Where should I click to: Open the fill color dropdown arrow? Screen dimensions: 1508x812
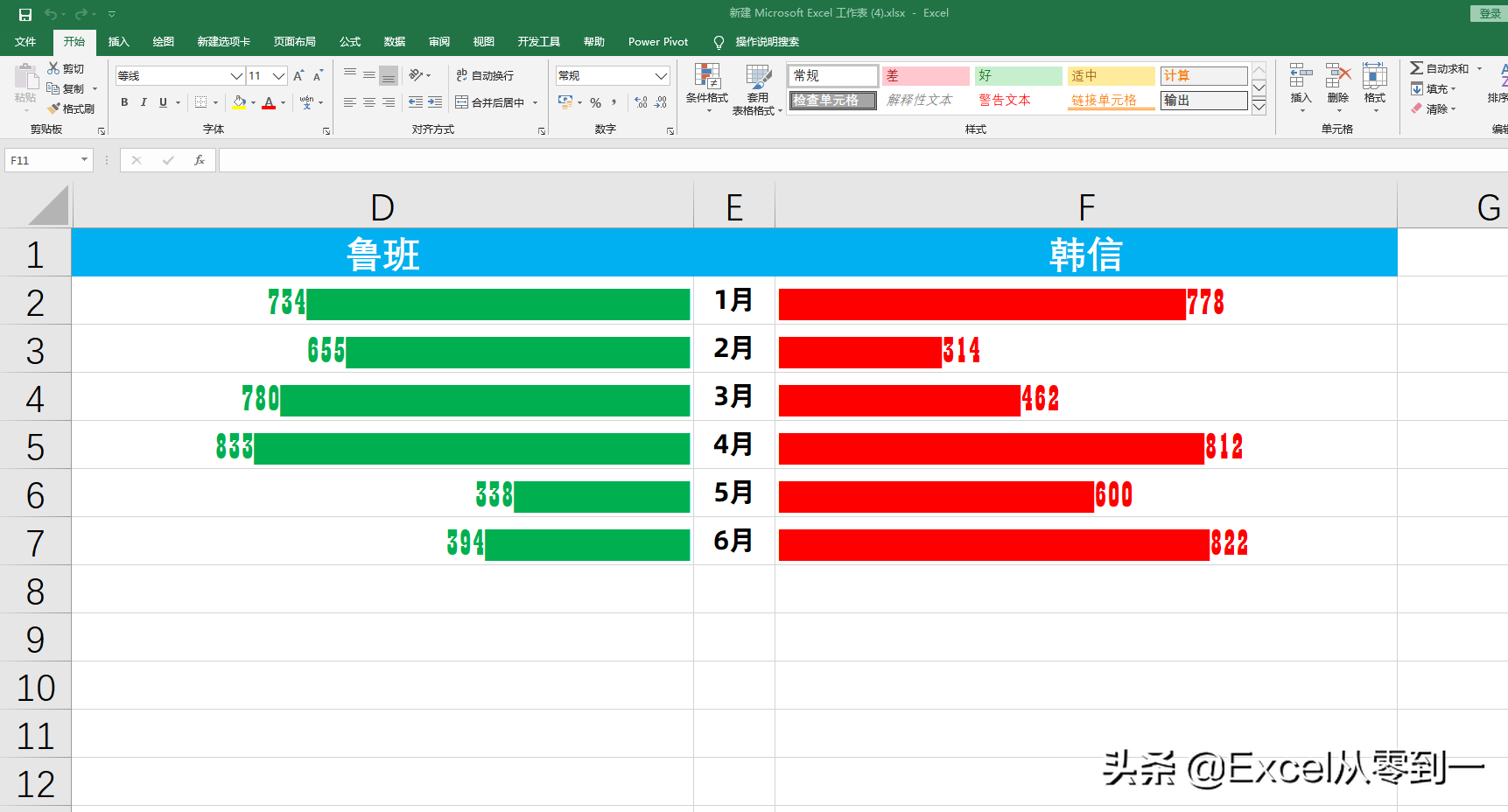[x=253, y=103]
